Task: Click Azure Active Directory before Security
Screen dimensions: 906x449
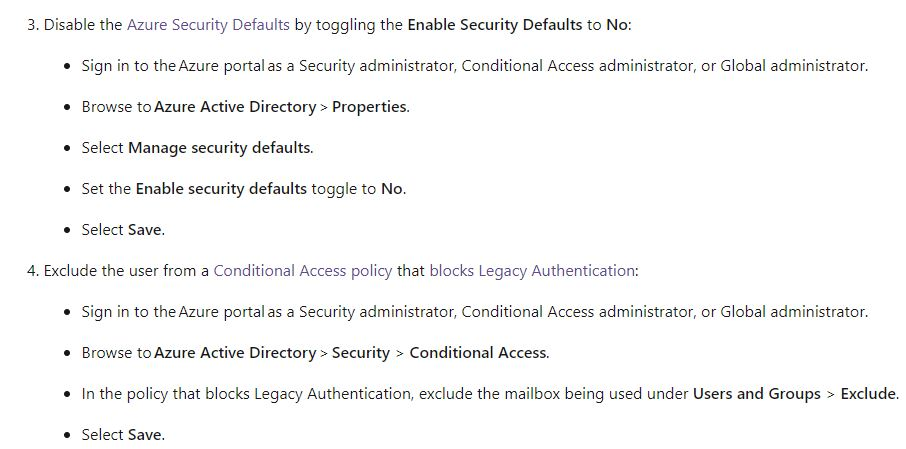Action: pyautogui.click(x=235, y=352)
